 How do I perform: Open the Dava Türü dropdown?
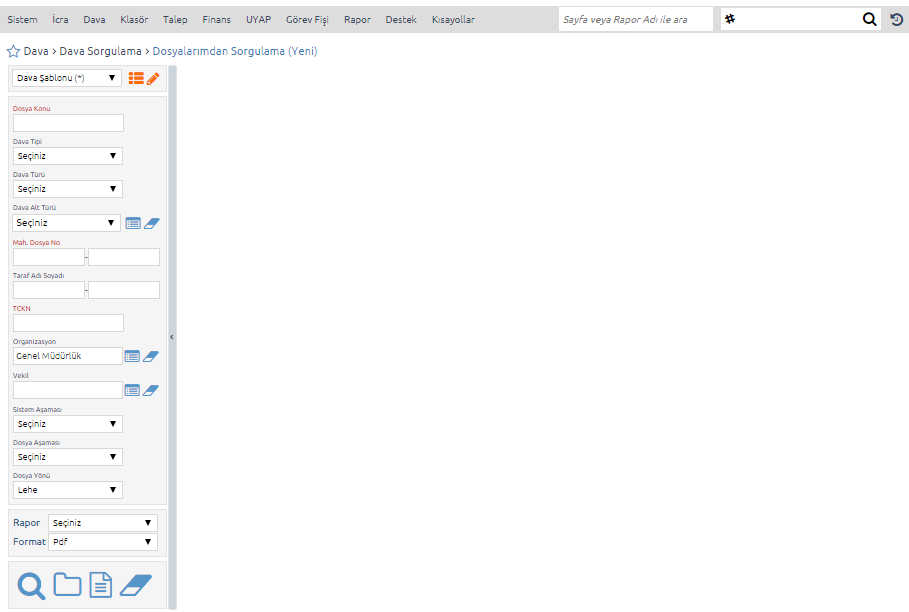[x=68, y=189]
